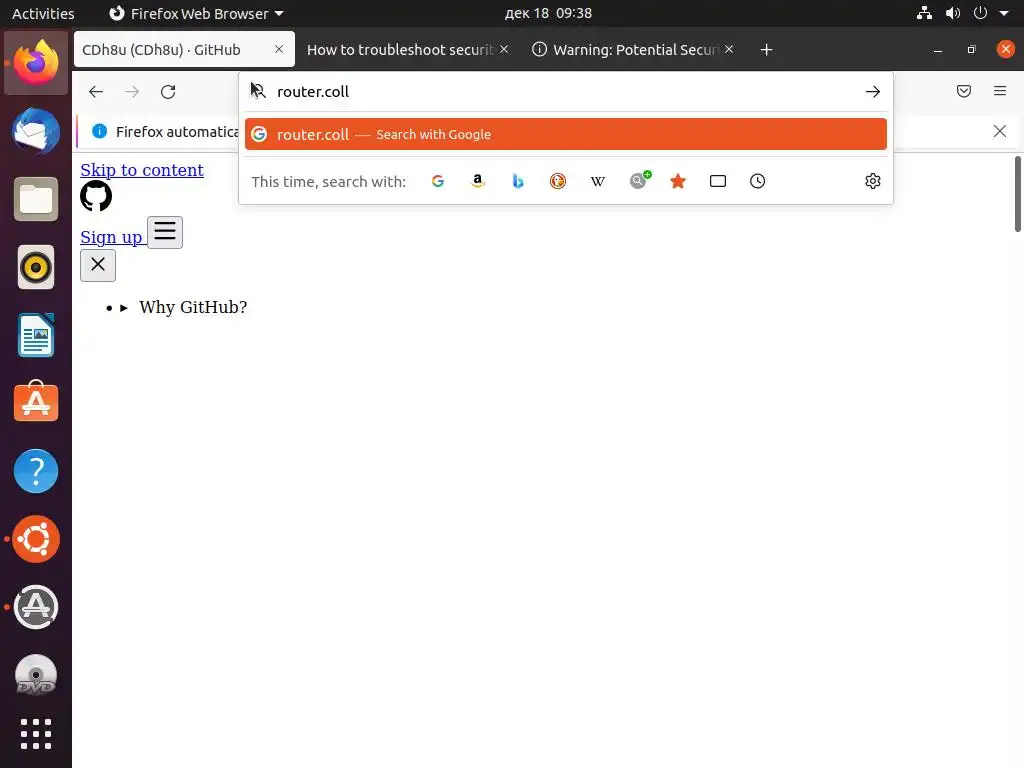Go back using the back arrow
The width and height of the screenshot is (1024, 768).
click(96, 91)
